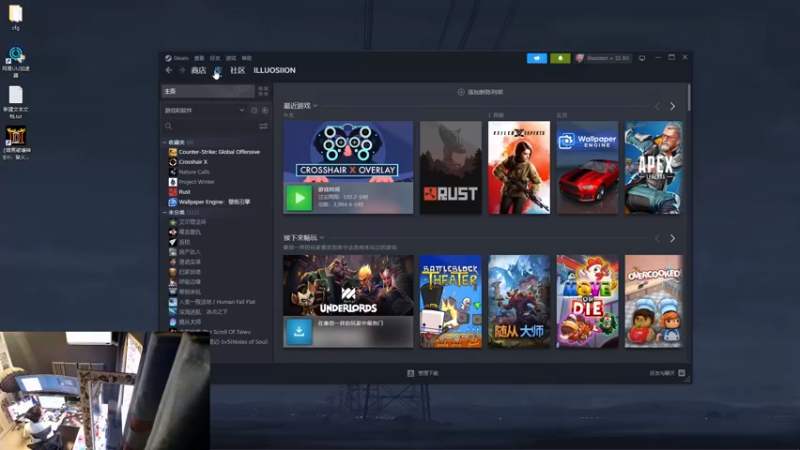The image size is (800, 450).
Task: Click the recent activity clock filter icon
Action: pos(254,110)
